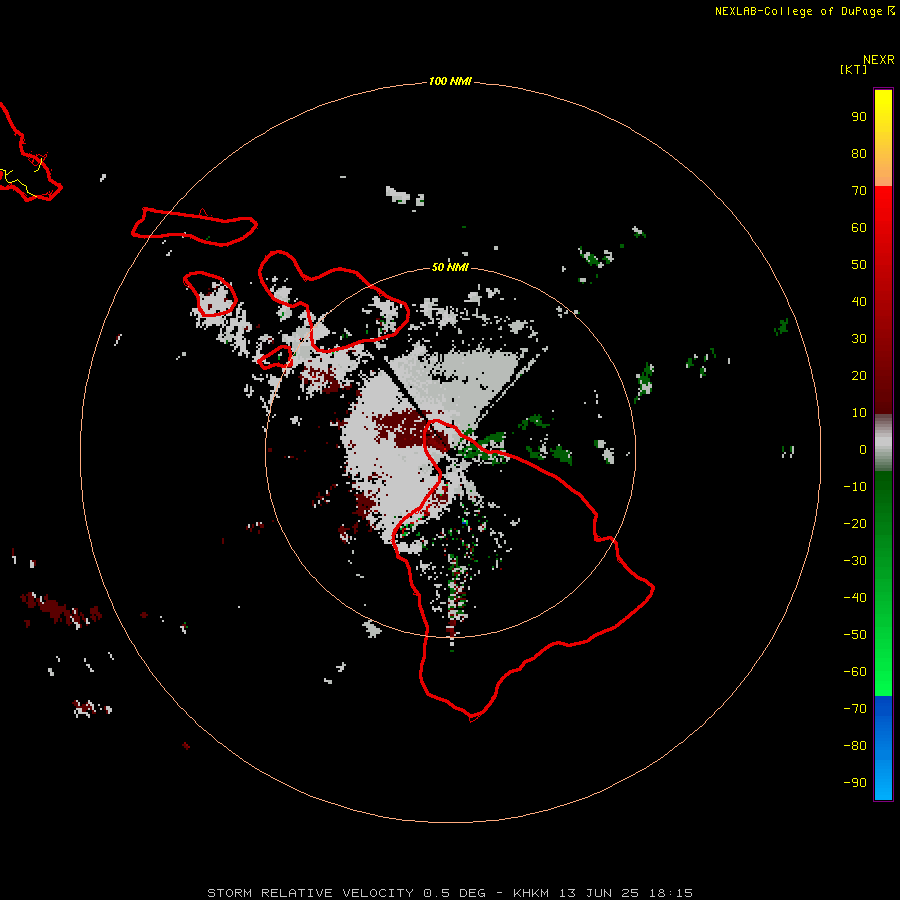Image resolution: width=900 pixels, height=900 pixels.
Task: Click the 80 value on velocity scale
Action: (859, 154)
